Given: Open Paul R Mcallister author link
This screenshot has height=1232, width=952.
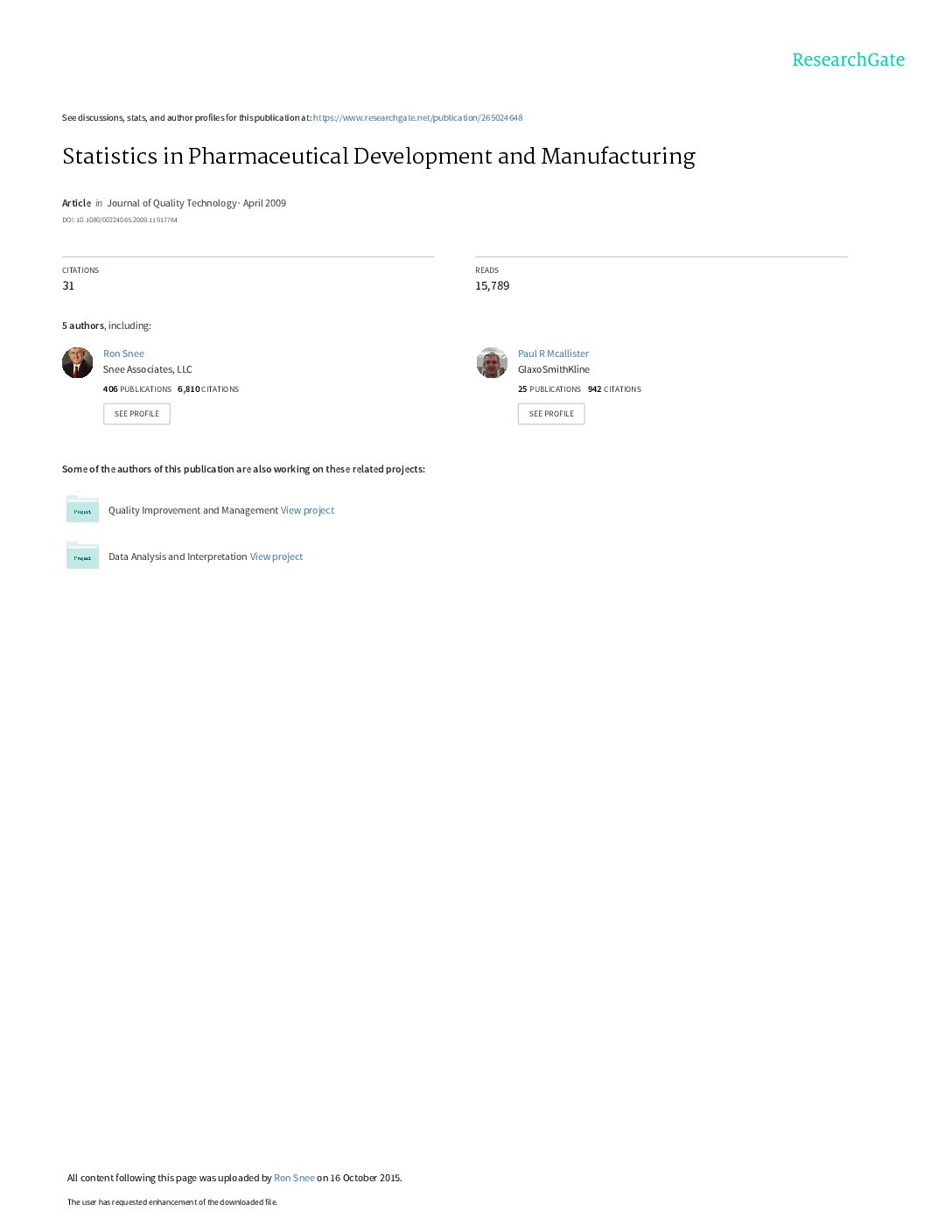Looking at the screenshot, I should (x=553, y=353).
